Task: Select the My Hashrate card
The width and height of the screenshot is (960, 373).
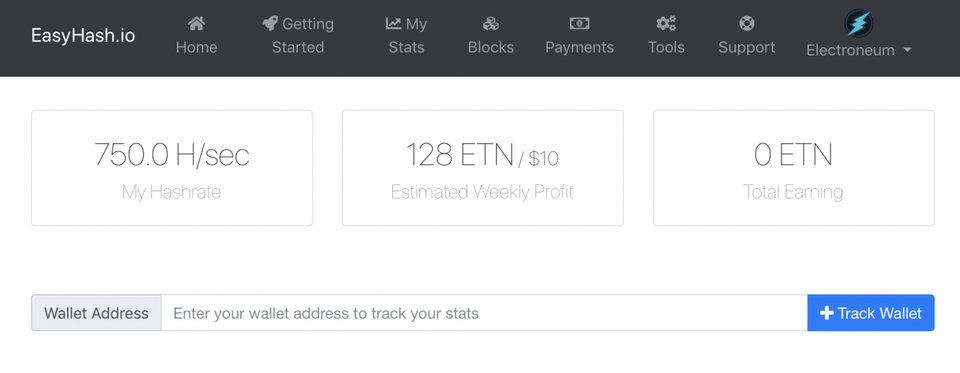Action: pos(172,168)
